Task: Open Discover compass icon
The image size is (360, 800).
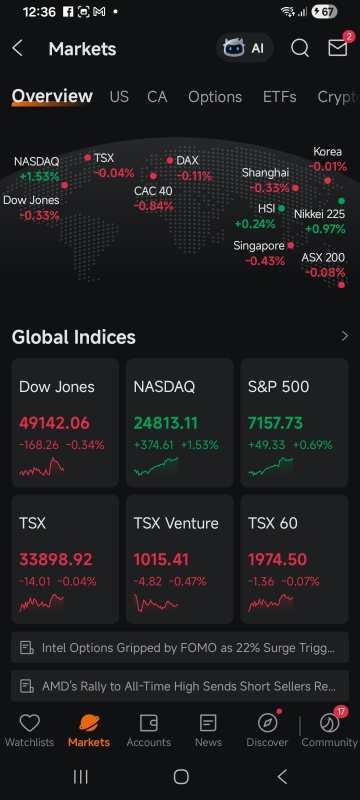Action: pyautogui.click(x=267, y=723)
